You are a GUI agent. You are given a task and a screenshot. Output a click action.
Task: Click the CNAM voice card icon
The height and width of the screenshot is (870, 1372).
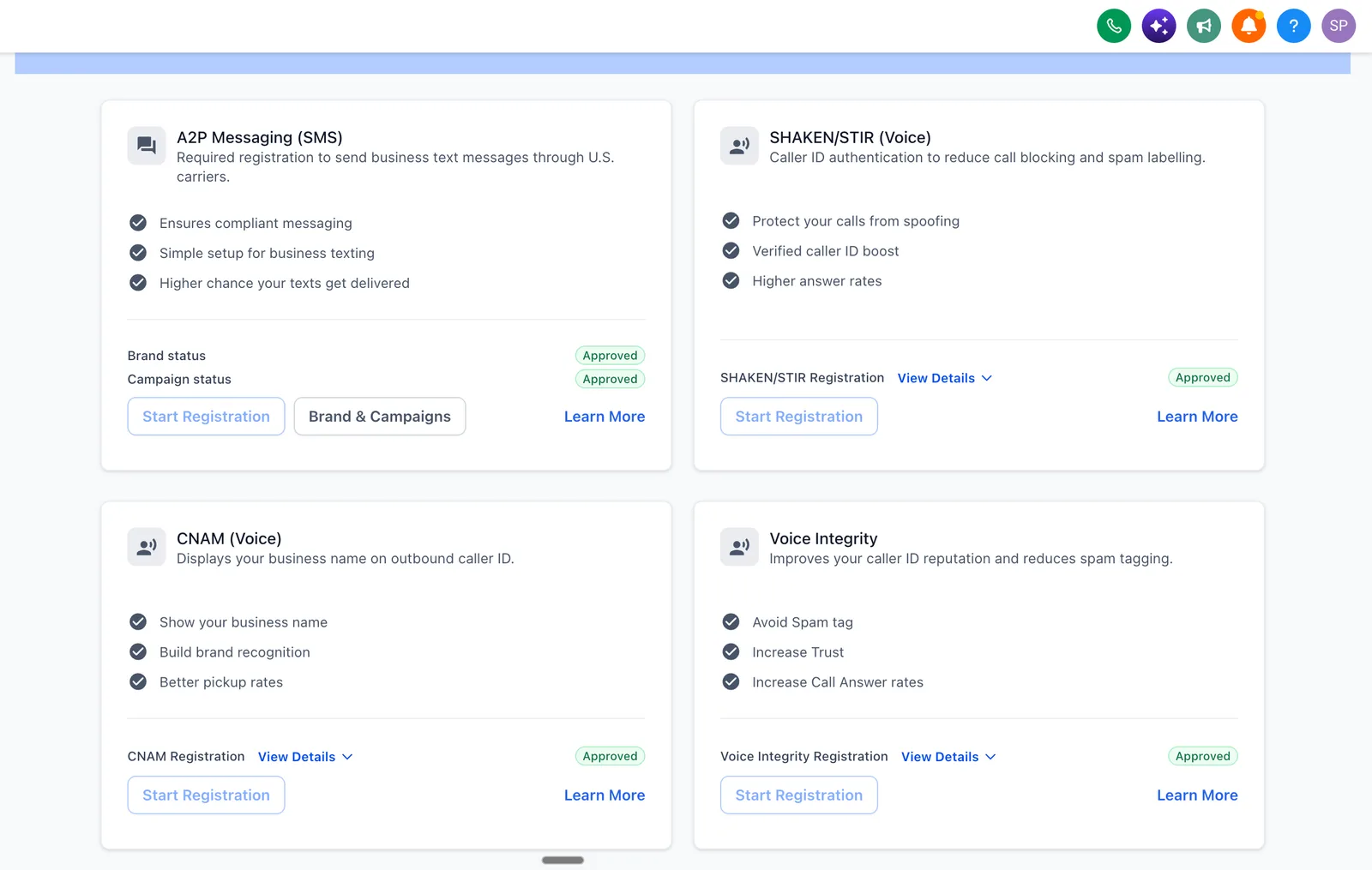pos(147,547)
